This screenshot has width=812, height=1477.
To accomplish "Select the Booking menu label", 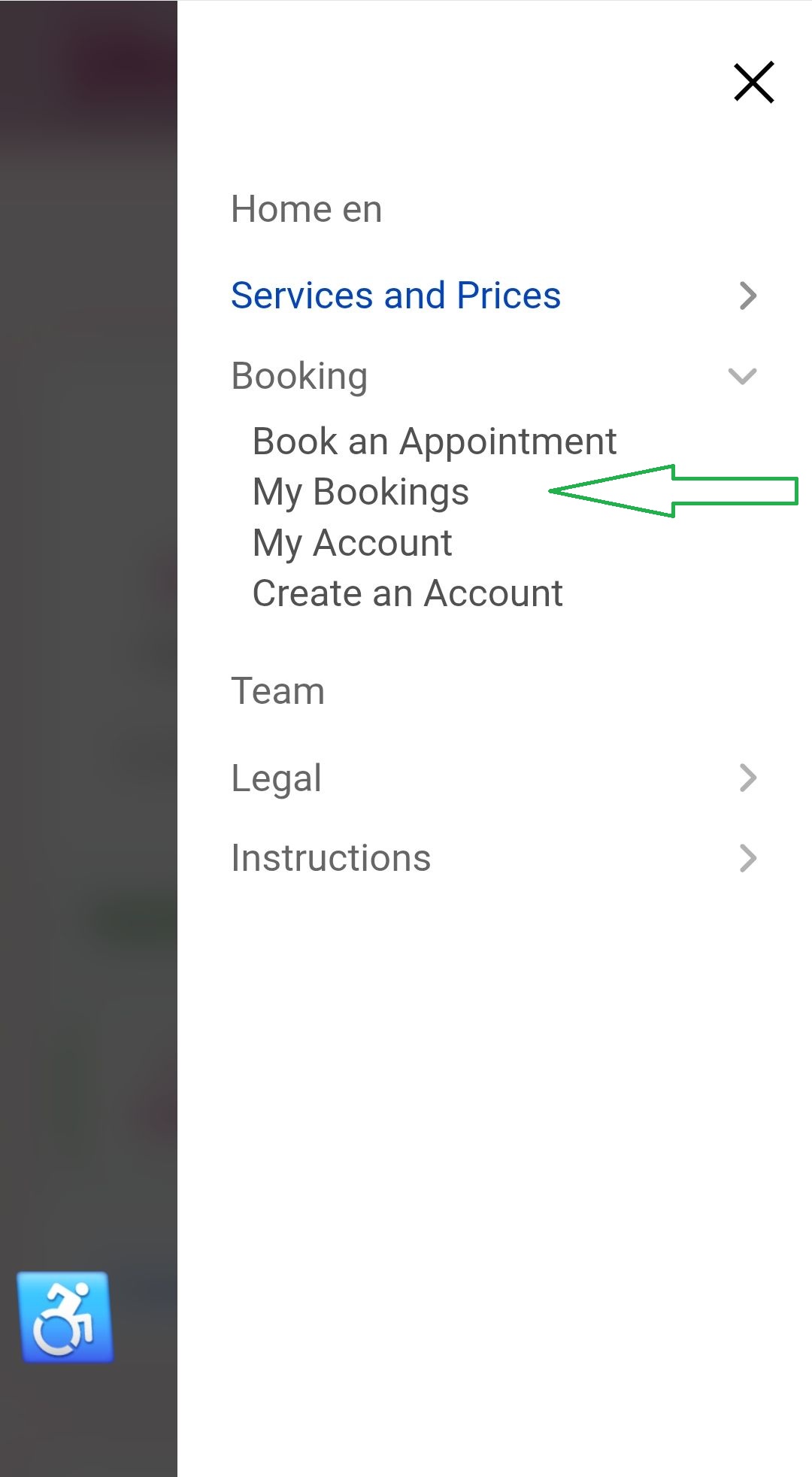I will 299,376.
